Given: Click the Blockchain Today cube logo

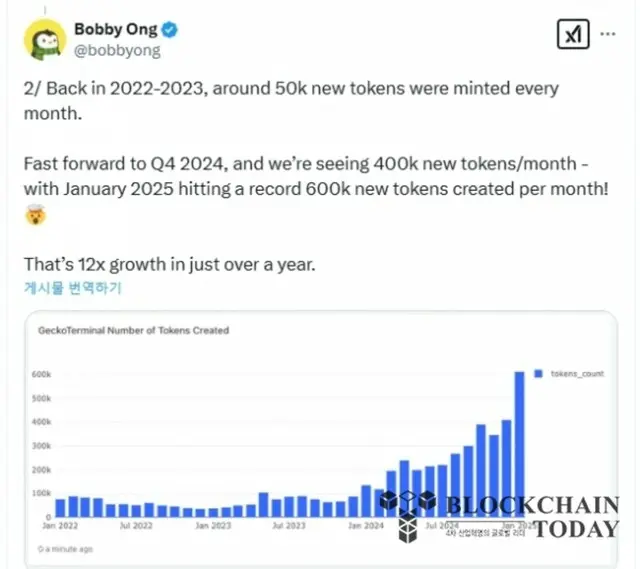Looking at the screenshot, I should tap(407, 516).
